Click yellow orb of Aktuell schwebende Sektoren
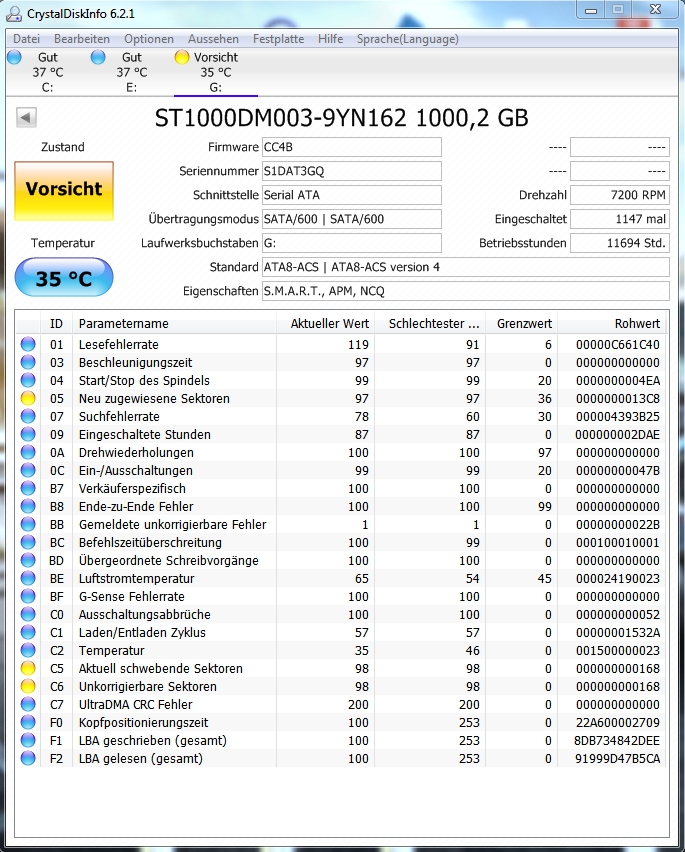This screenshot has height=852, width=685. click(x=28, y=668)
